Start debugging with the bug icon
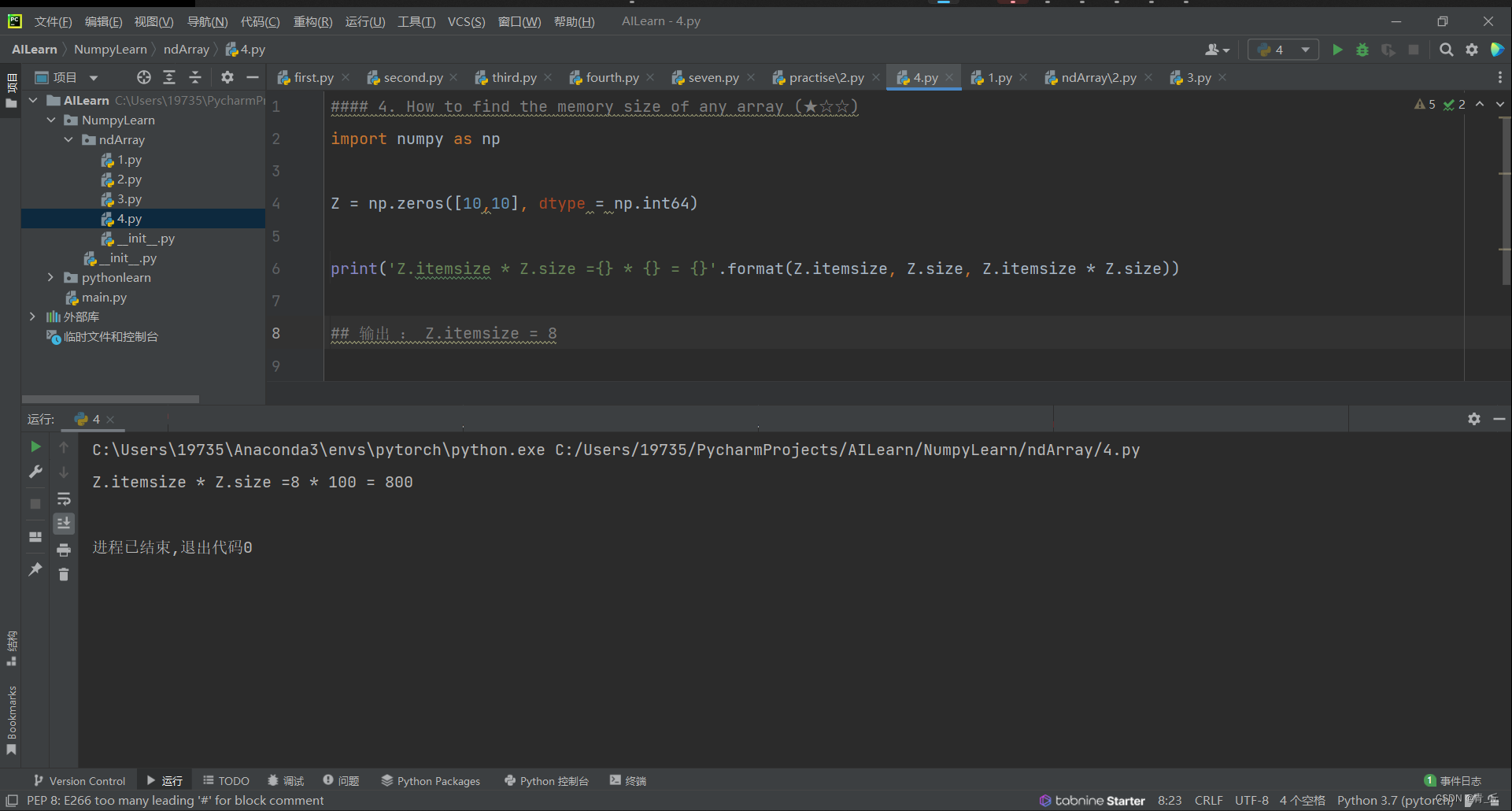Screen dimensions: 1512x811 pos(1362,50)
